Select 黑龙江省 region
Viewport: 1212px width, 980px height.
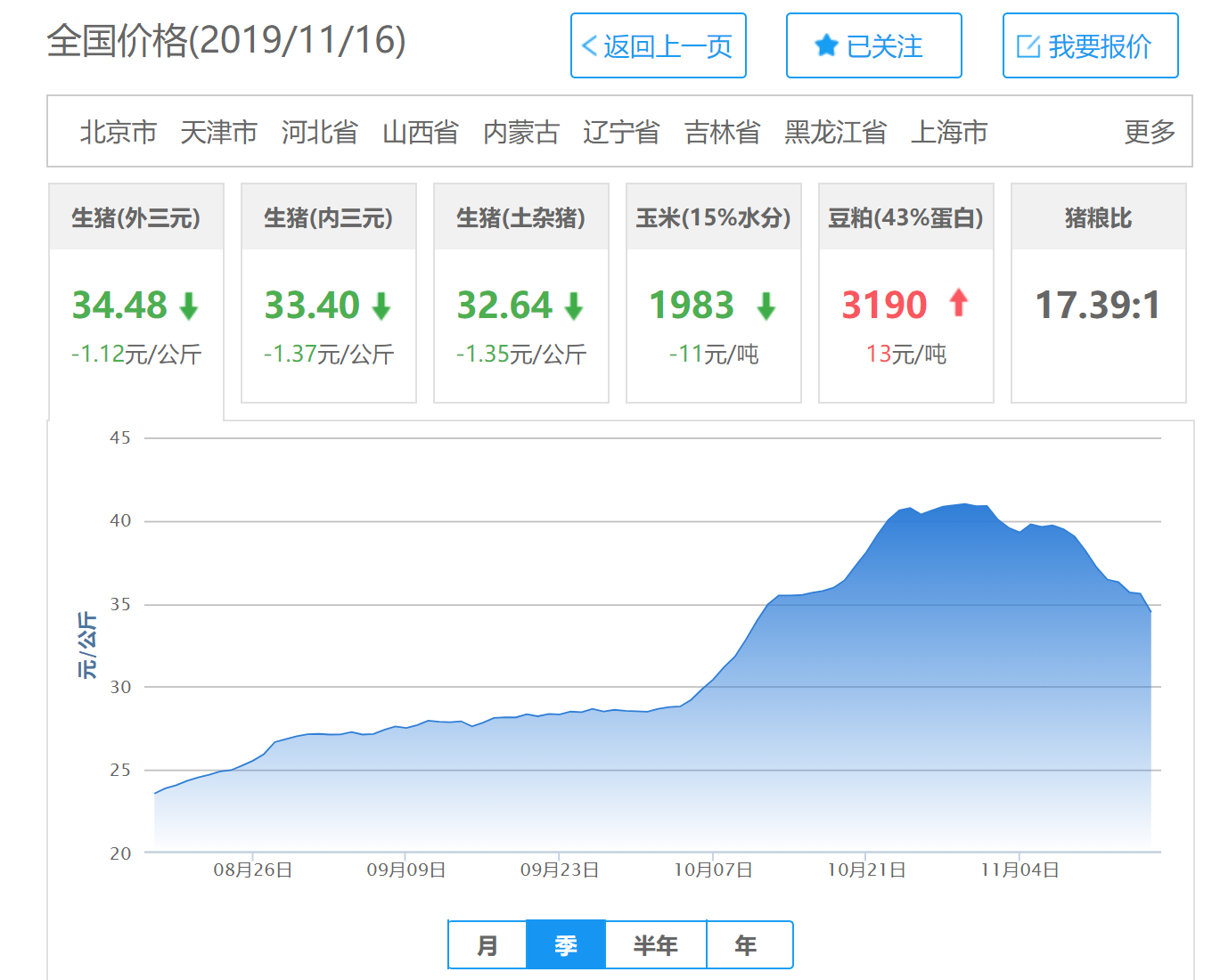tap(836, 132)
